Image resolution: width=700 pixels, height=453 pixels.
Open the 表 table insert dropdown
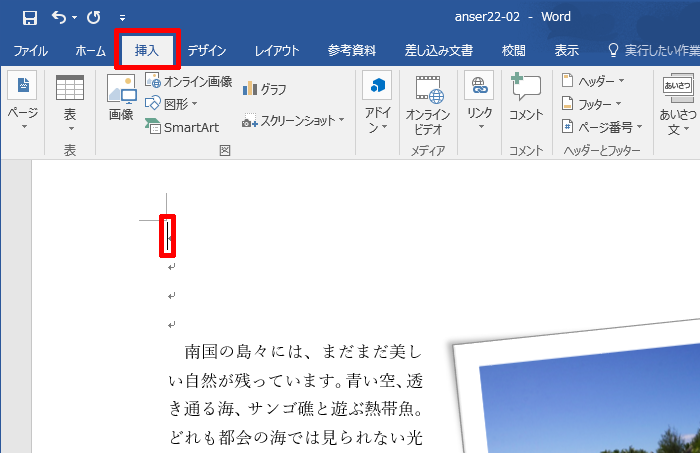pos(70,103)
